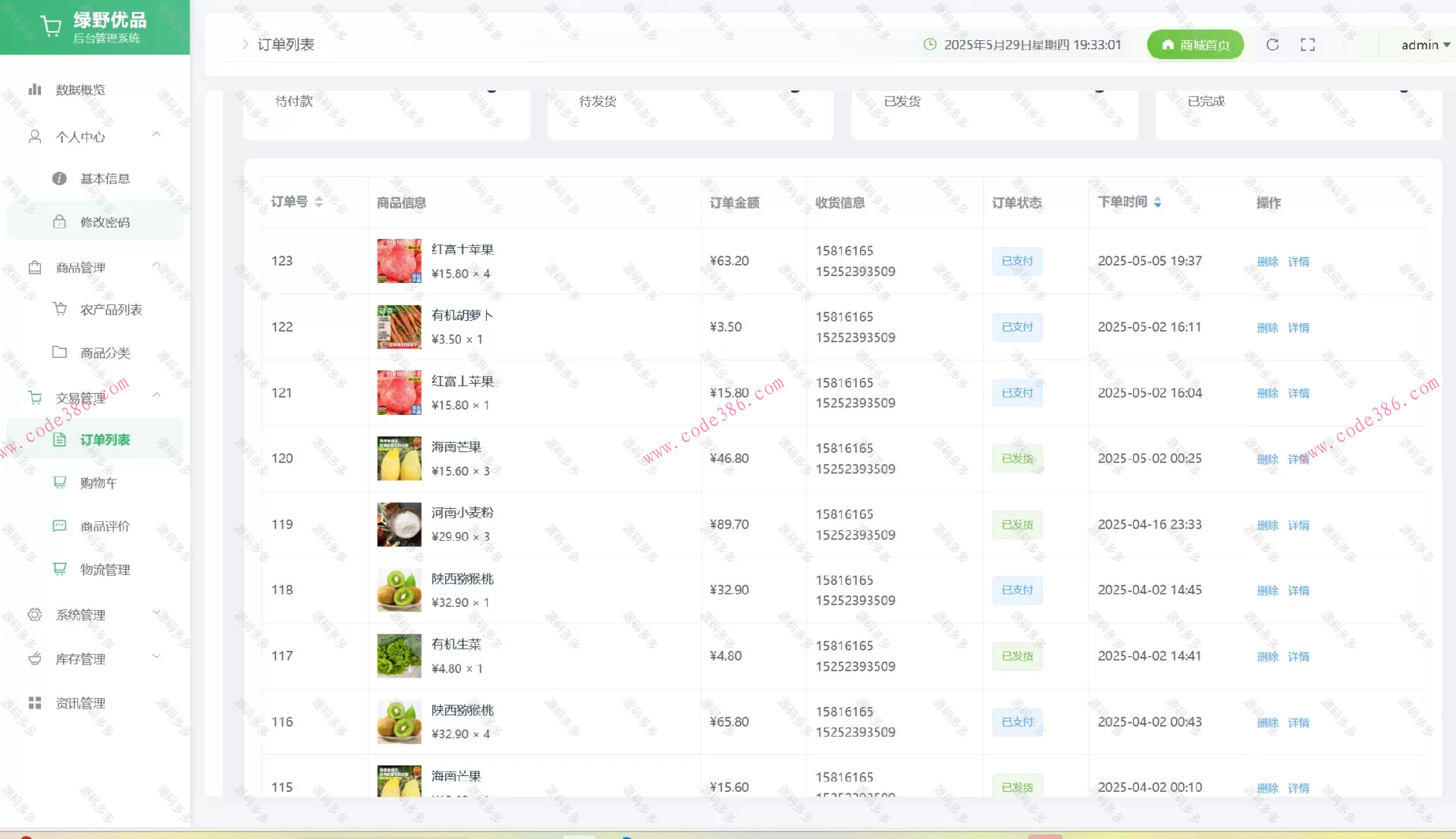Toggle the 已支付 status badge on order 123
Viewport: 1456px width, 839px height.
1016,260
